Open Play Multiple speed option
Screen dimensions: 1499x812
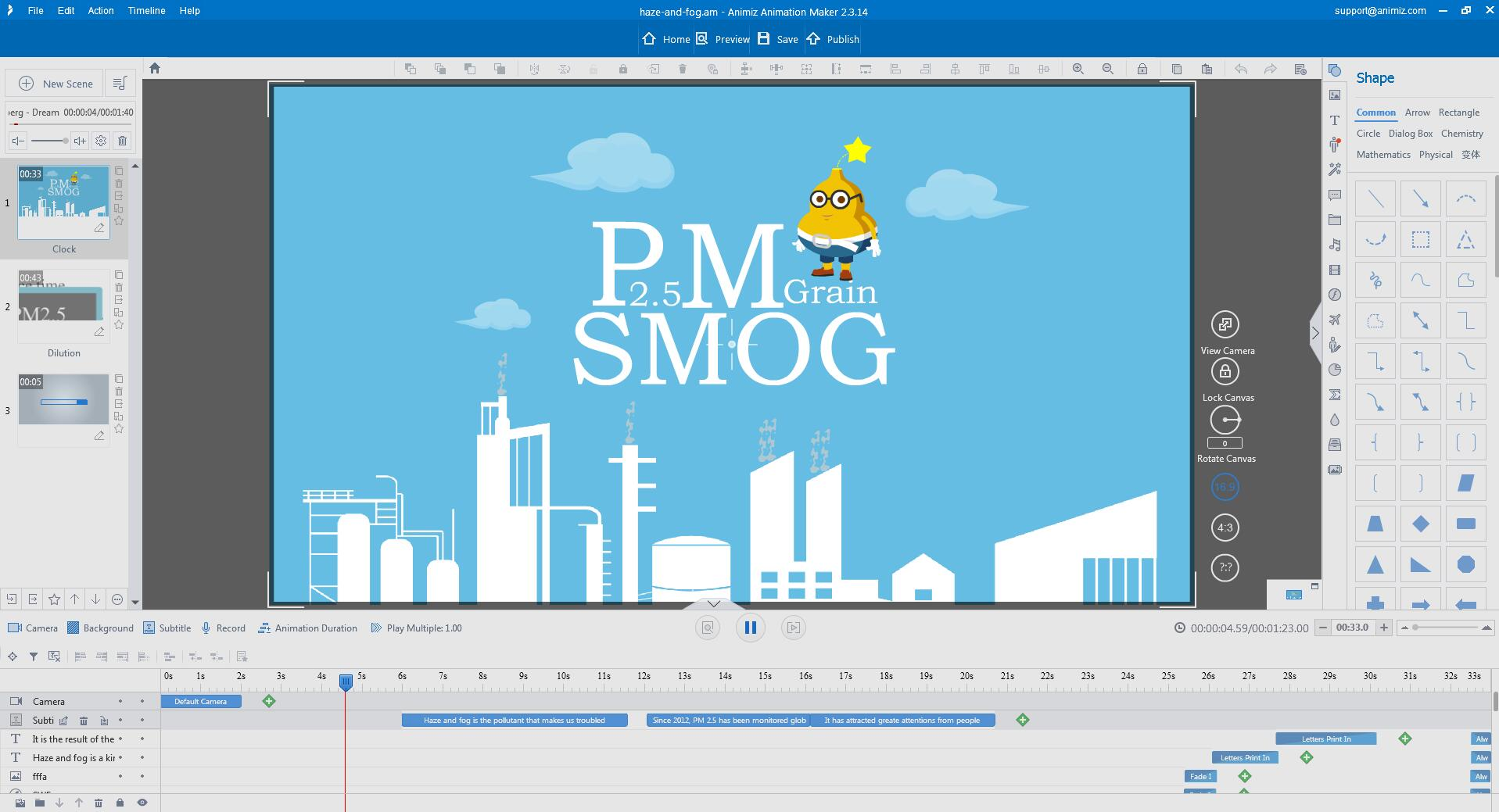point(416,628)
